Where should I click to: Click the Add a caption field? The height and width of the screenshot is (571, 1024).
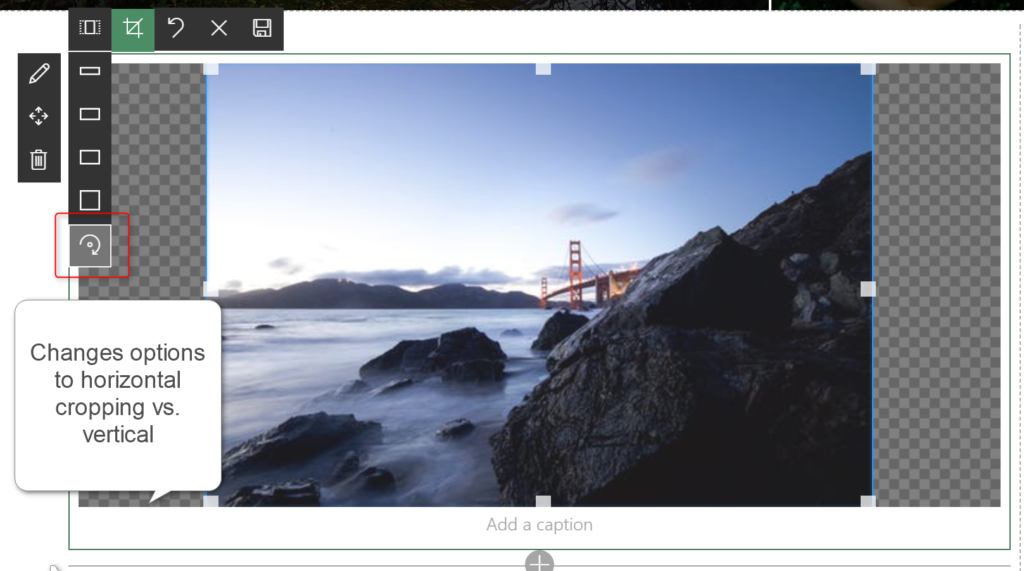[539, 525]
